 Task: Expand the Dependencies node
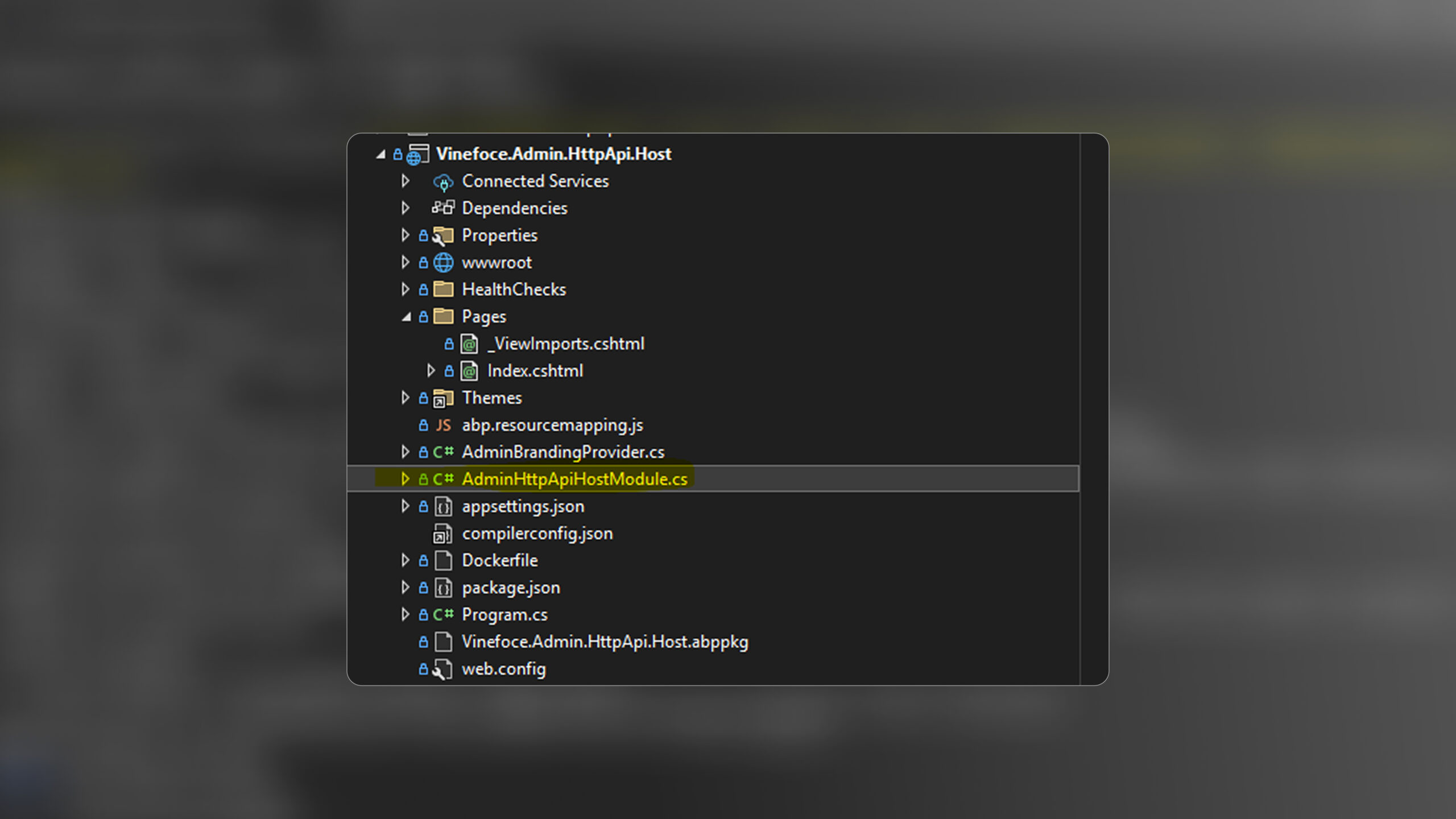pos(406,208)
